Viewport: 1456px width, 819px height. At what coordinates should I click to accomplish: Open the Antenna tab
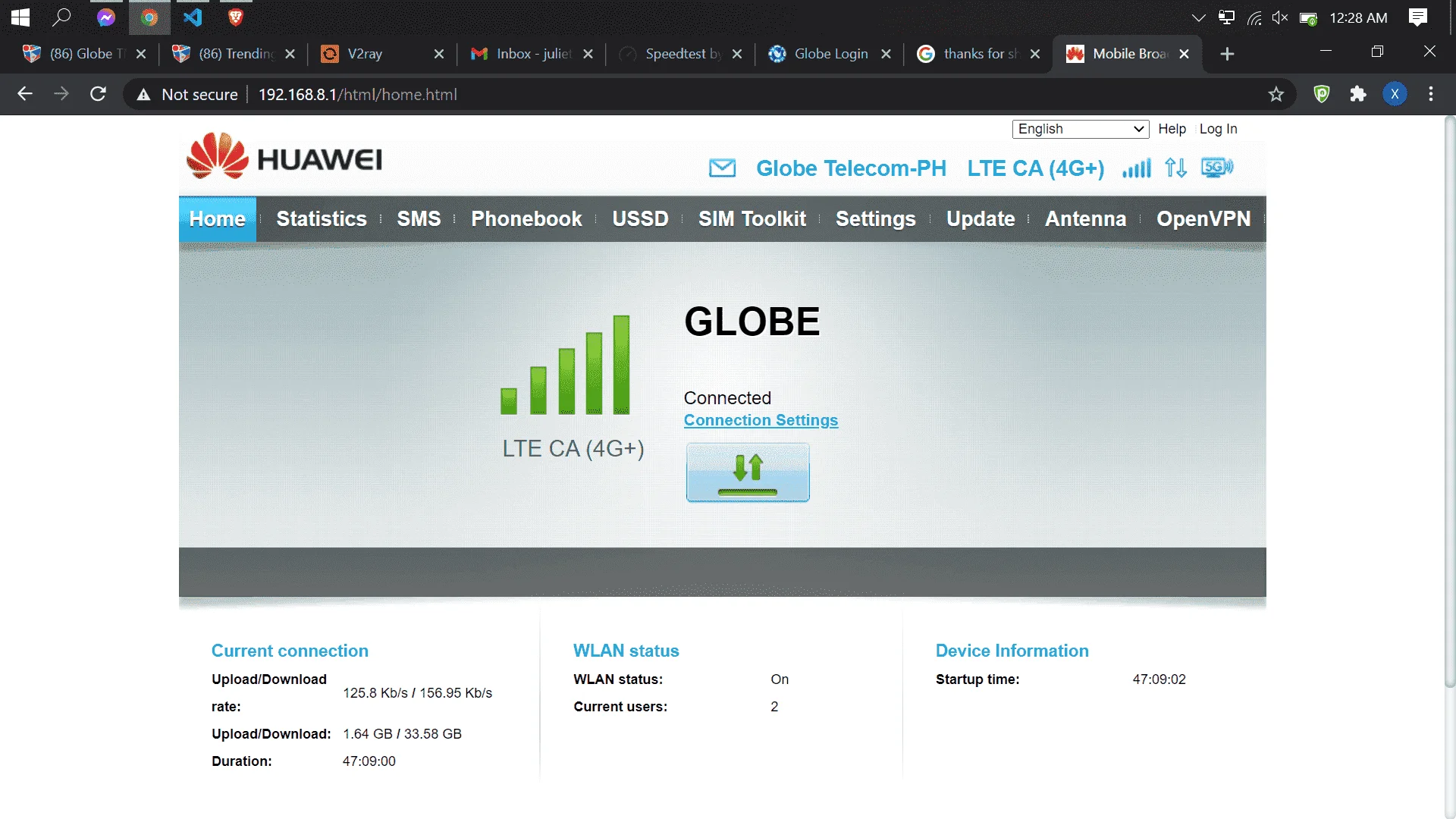pos(1085,219)
